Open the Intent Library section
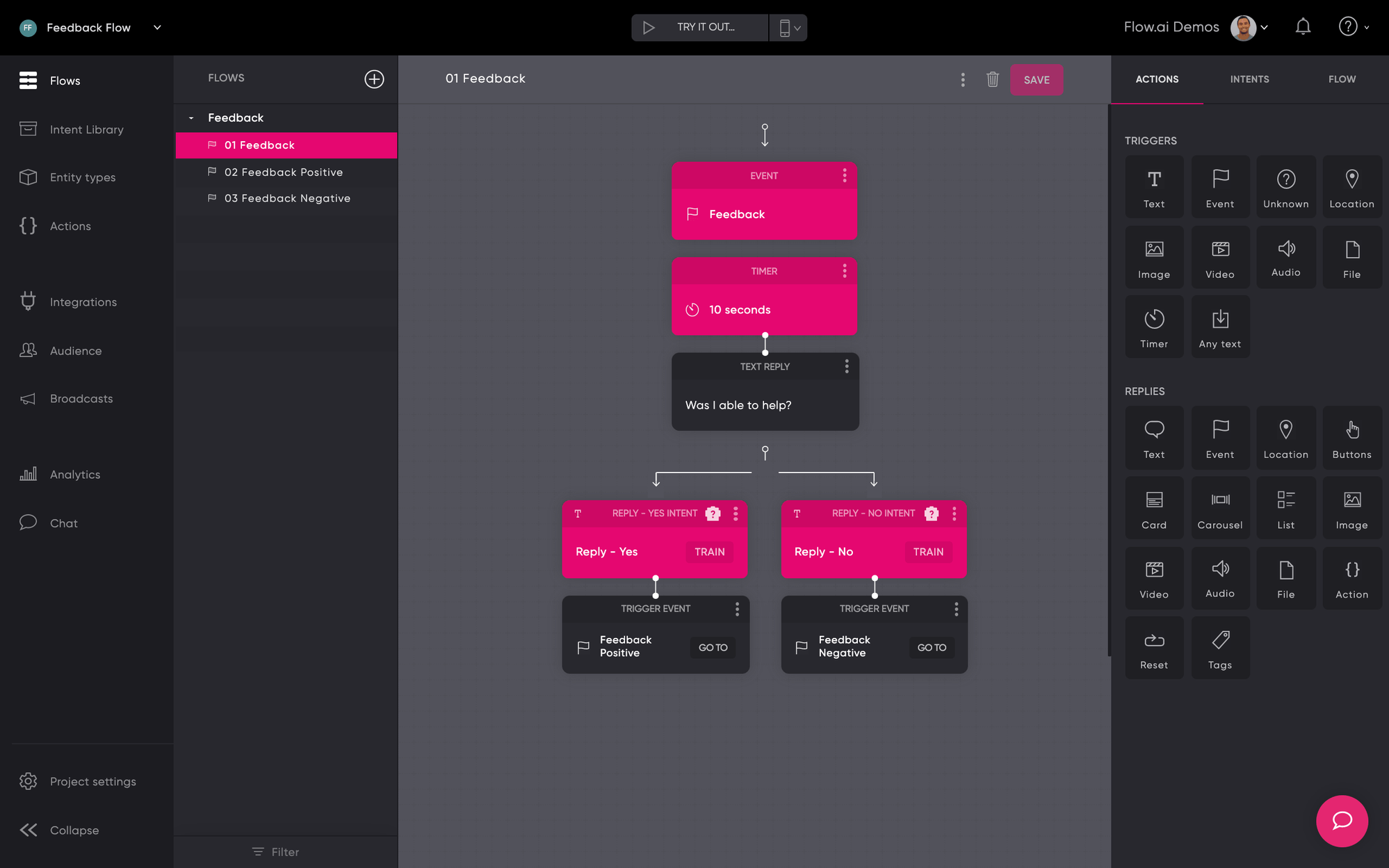1389x868 pixels. (x=86, y=129)
